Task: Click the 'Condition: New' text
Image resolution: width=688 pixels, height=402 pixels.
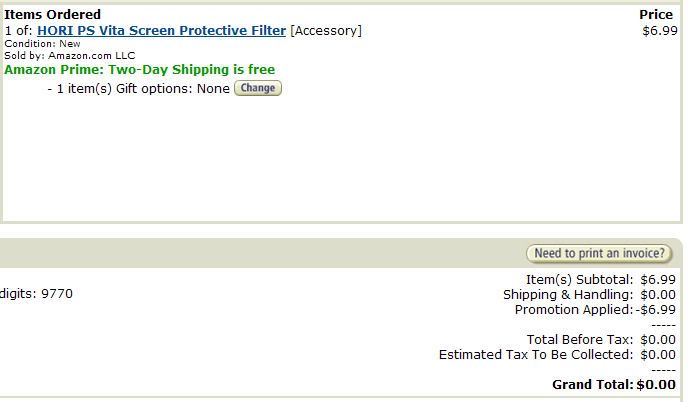Action: point(43,44)
